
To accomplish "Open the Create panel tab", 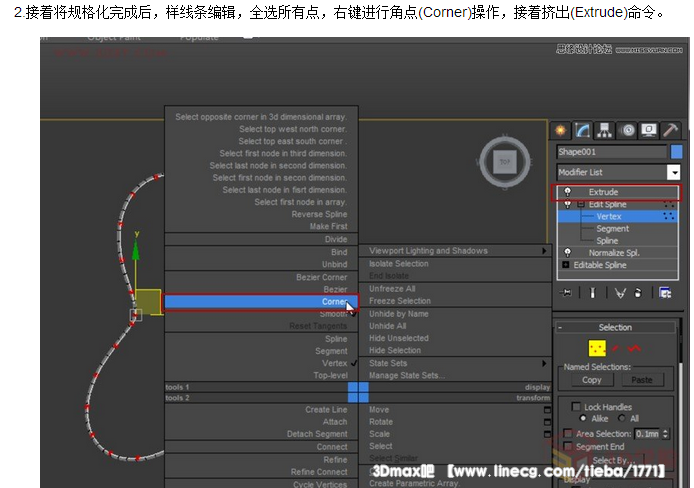I will [560, 130].
